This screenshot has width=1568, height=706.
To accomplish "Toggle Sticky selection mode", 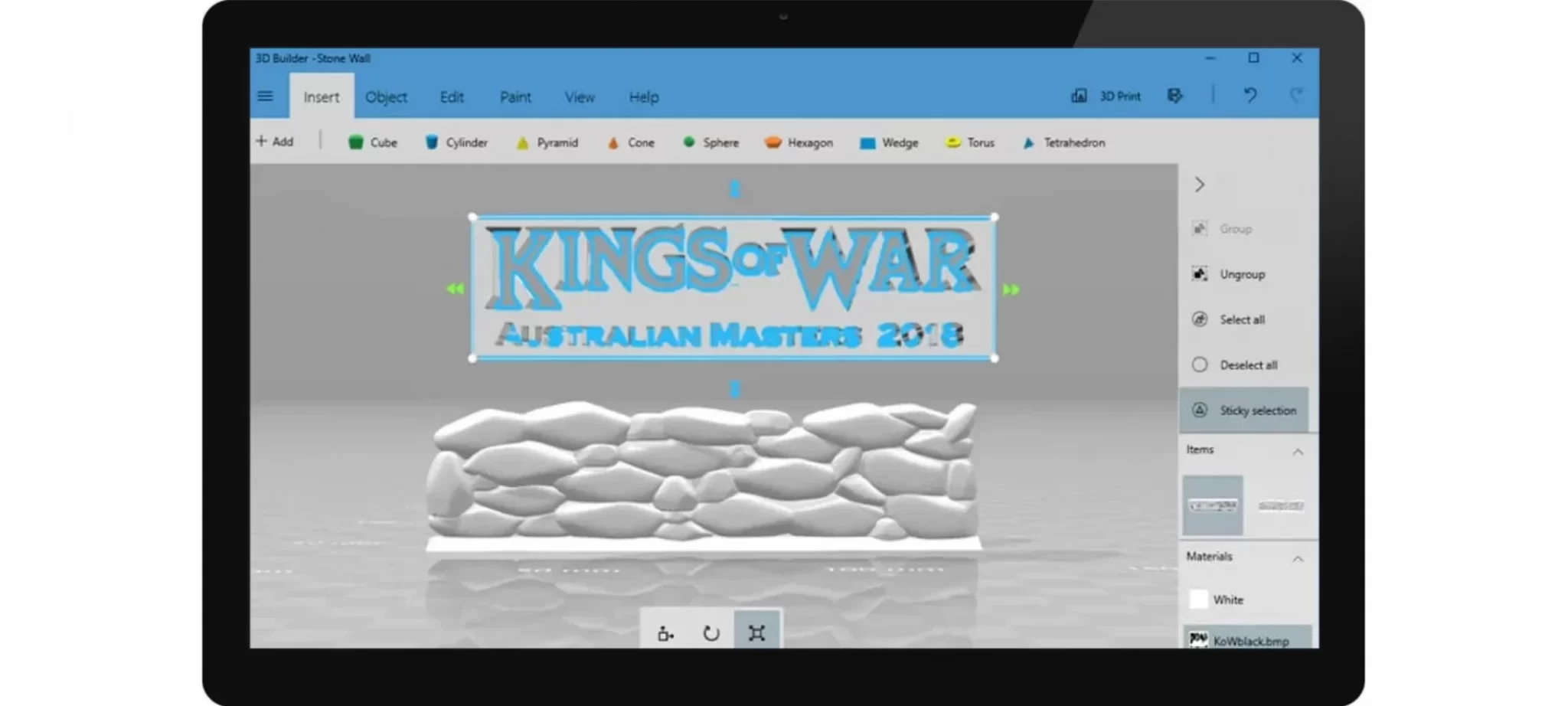I will 1244,410.
